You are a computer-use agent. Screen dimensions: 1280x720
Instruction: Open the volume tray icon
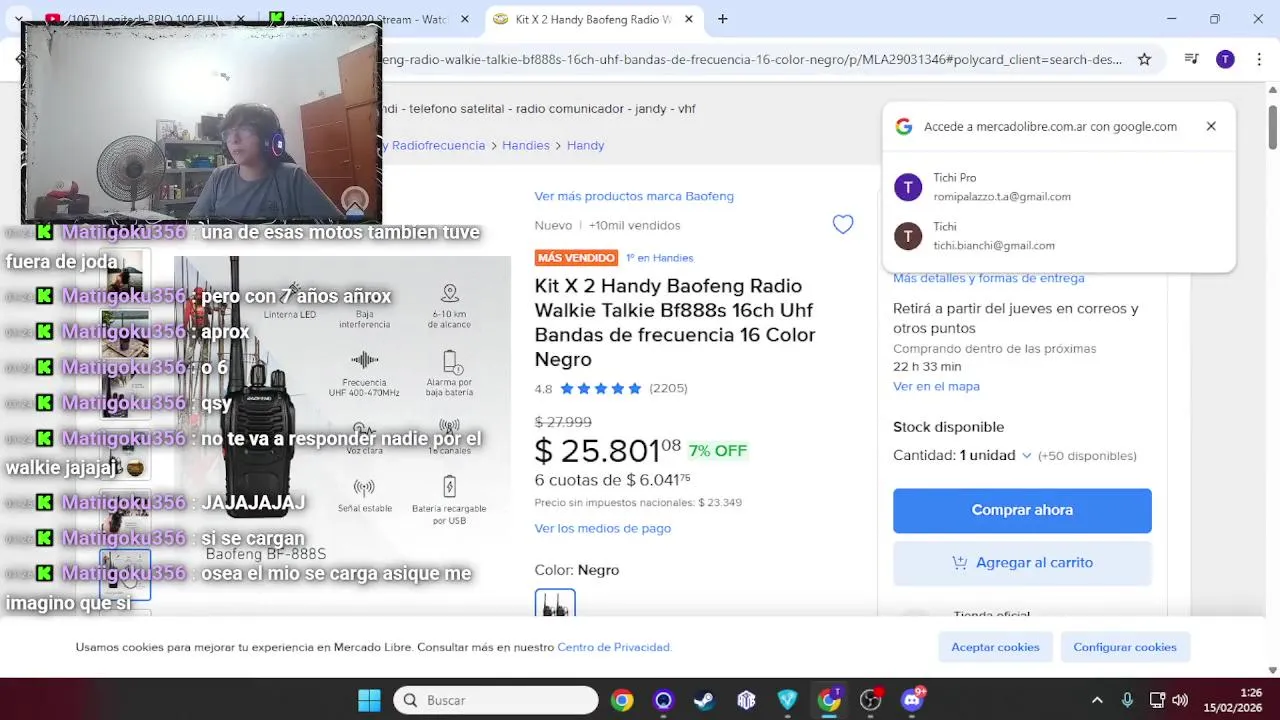1180,700
